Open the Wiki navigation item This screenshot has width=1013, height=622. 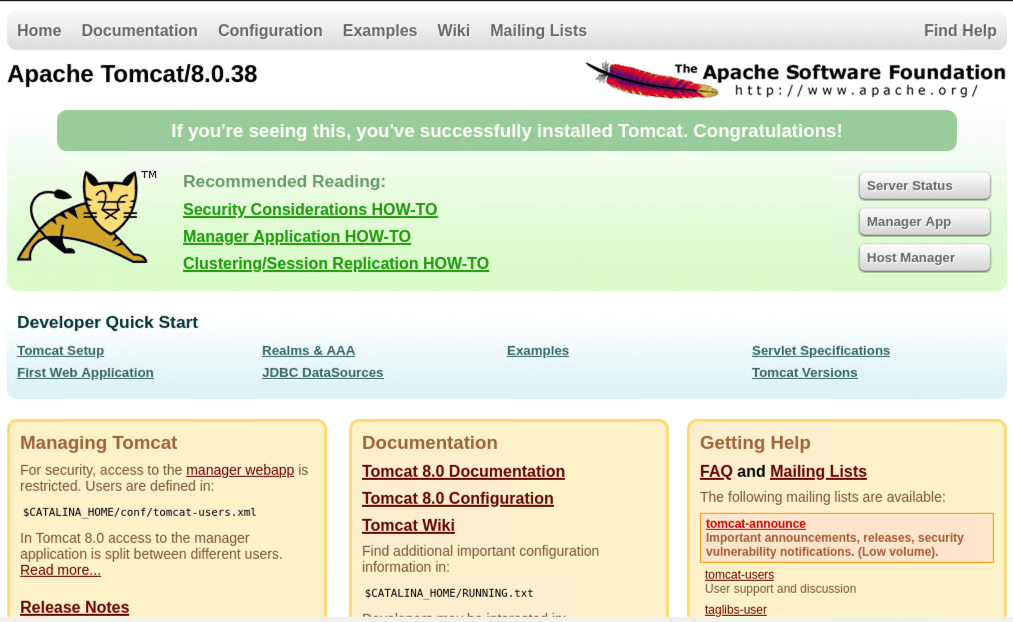pos(454,30)
